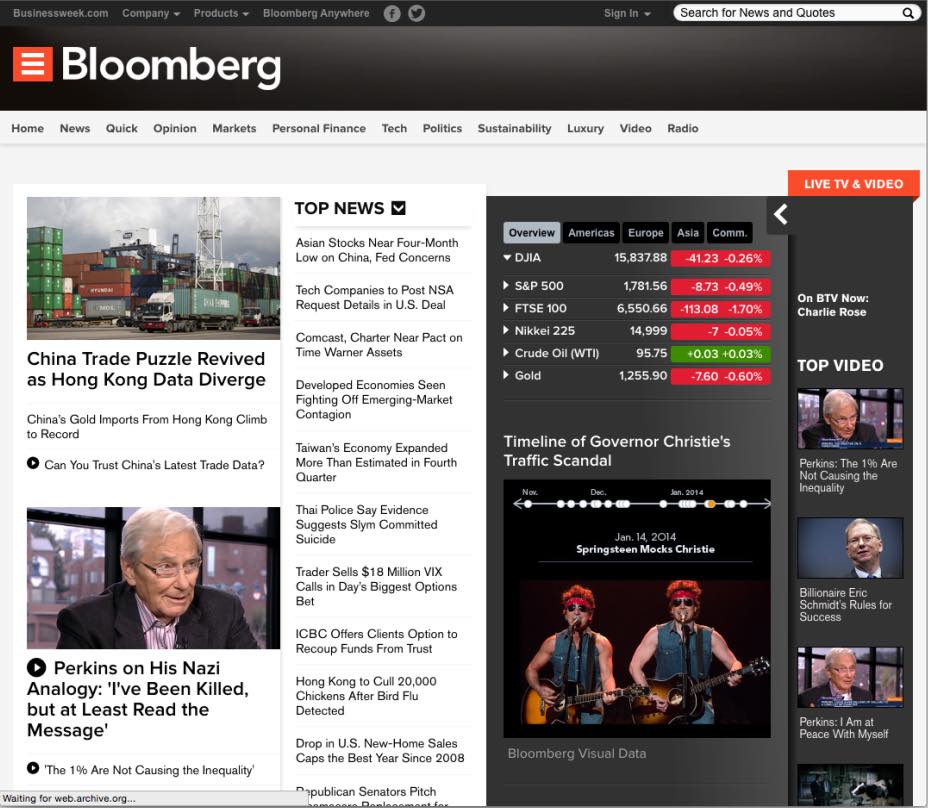Open Personal Finance section
The width and height of the screenshot is (928, 808).
click(318, 128)
